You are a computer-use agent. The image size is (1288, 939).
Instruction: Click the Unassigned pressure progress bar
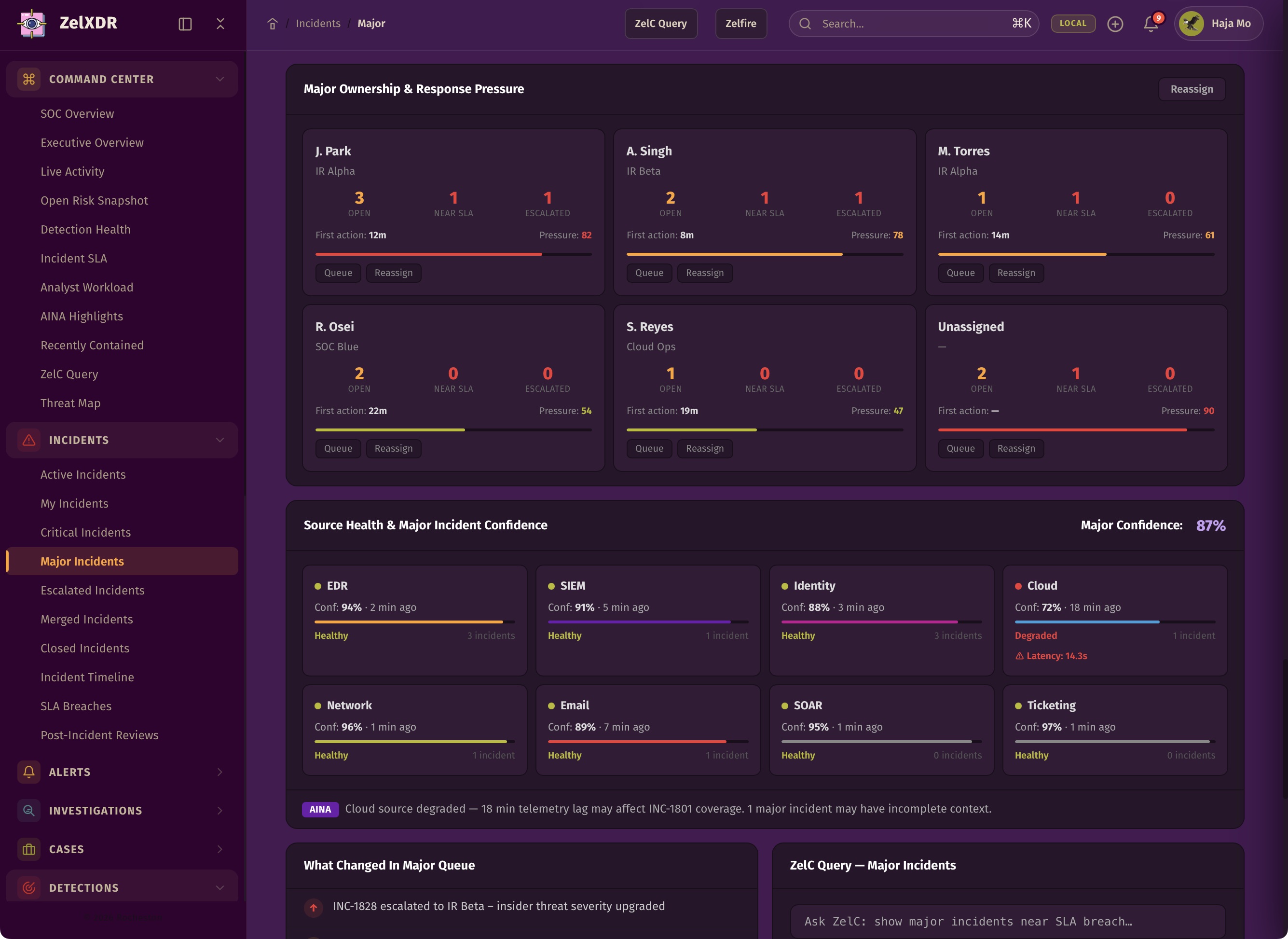pos(1076,430)
